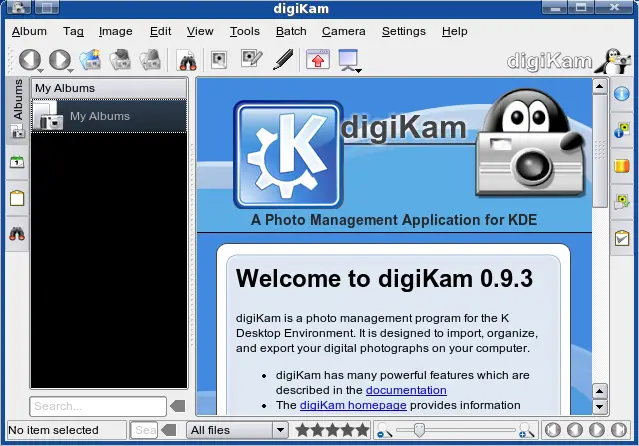Set rating filter to the third star

coord(332,430)
